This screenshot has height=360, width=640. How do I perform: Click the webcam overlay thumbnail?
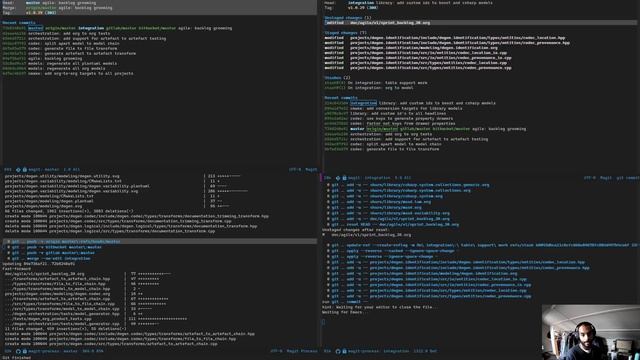[591, 332]
